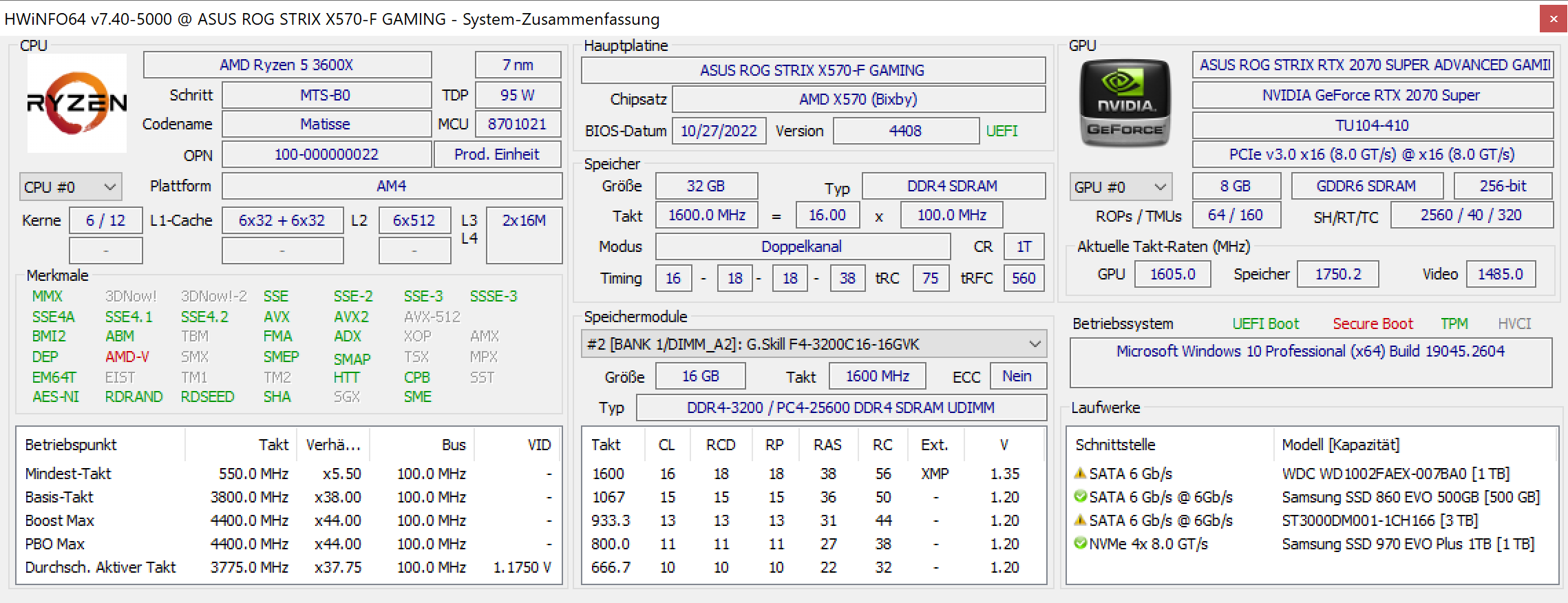Click green check icon for Samsung 860 EVO

(x=1080, y=497)
